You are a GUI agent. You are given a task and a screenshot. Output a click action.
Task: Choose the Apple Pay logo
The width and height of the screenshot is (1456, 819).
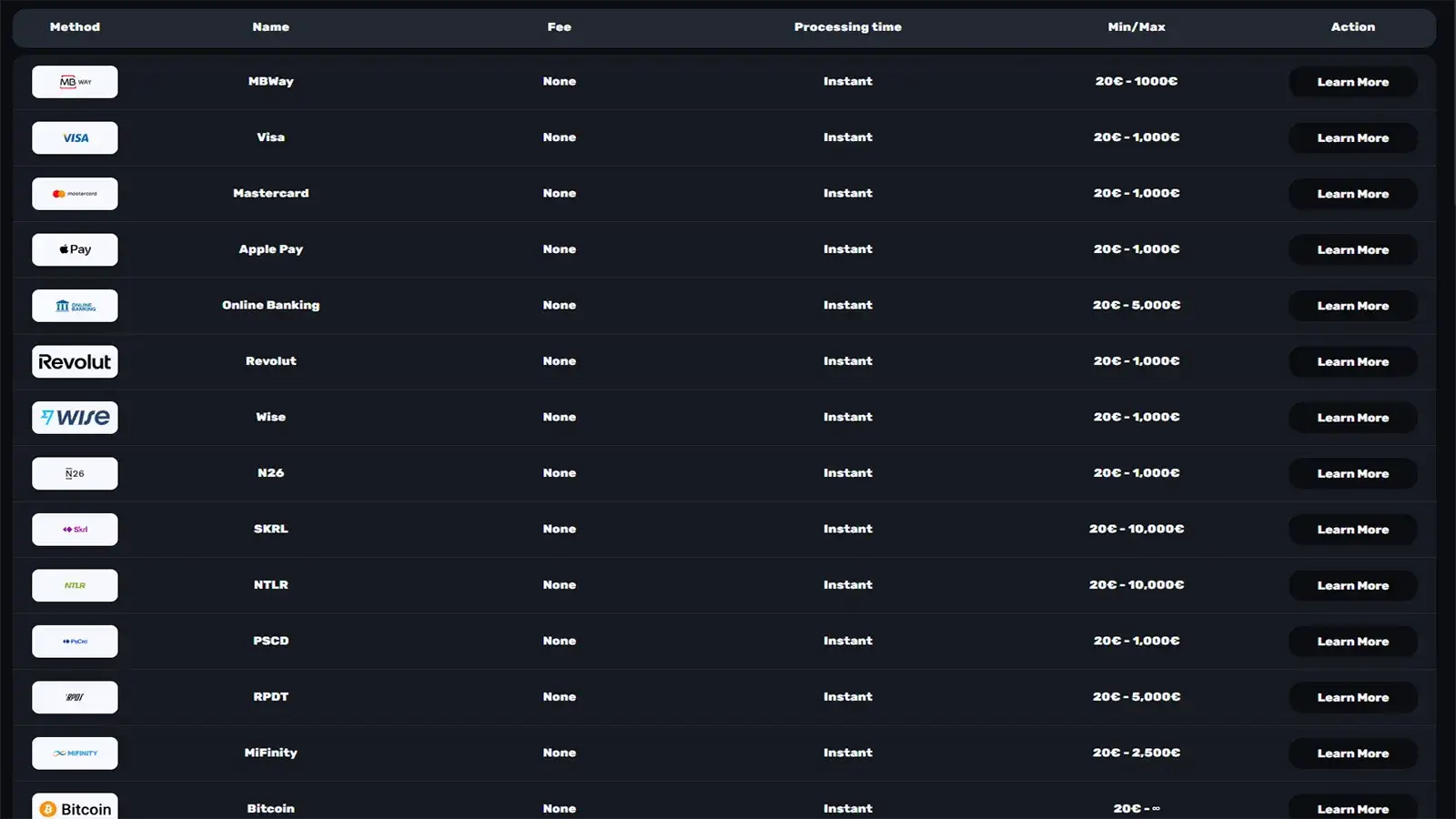(75, 249)
